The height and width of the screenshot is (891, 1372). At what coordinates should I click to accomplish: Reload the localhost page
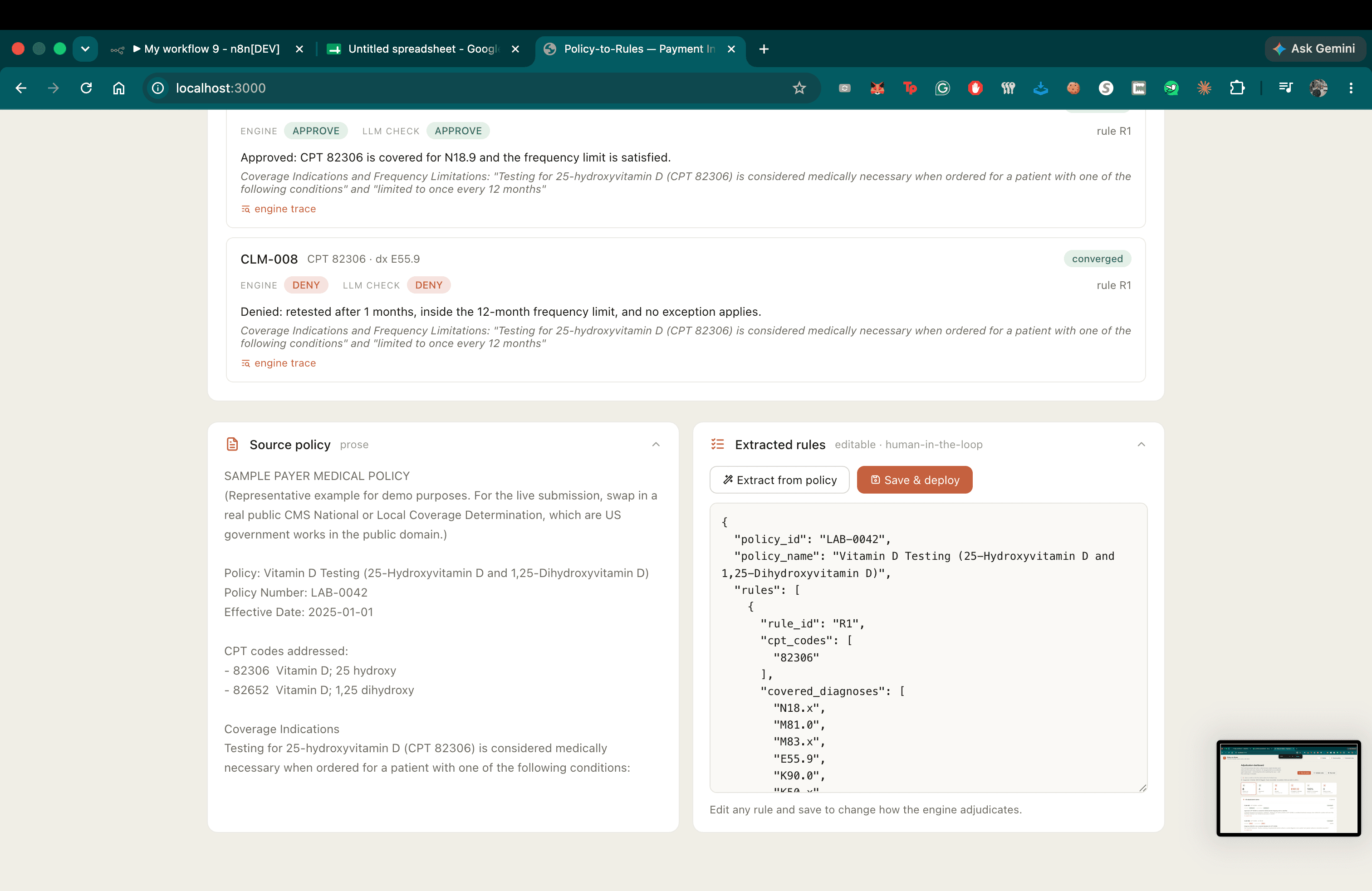tap(87, 88)
